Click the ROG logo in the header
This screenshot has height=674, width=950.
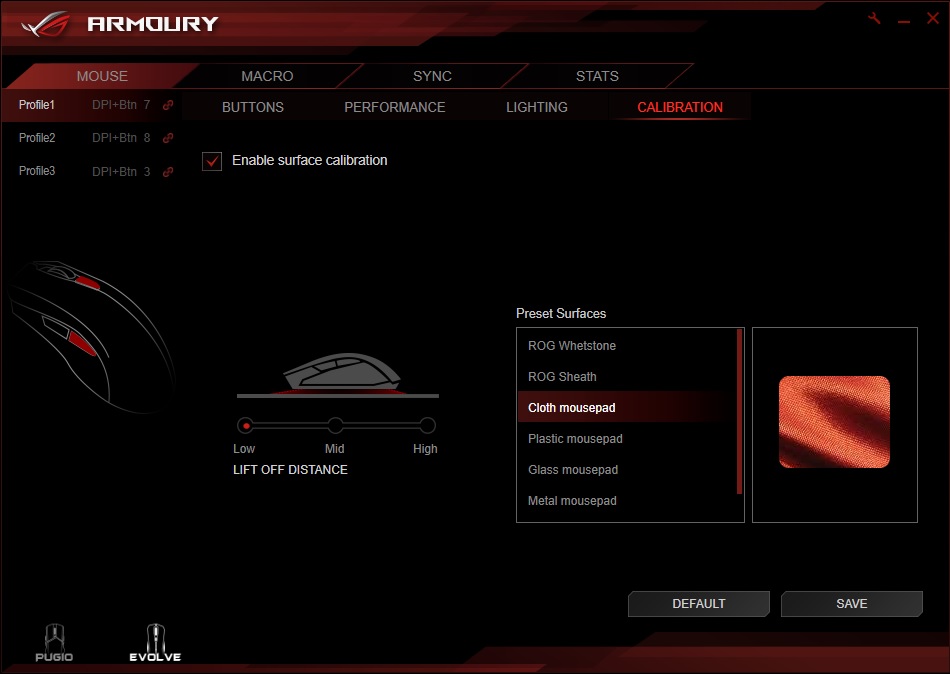[45, 24]
